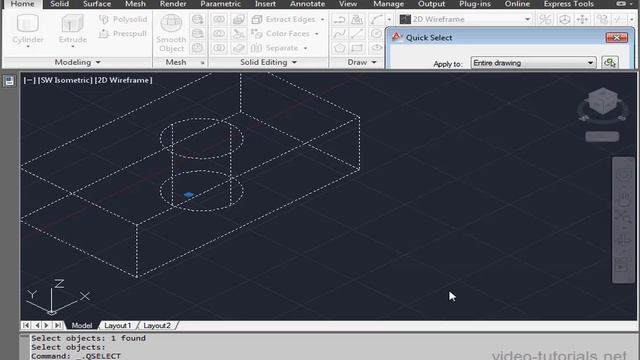Click the pan tool on navigation bar

tap(624, 198)
